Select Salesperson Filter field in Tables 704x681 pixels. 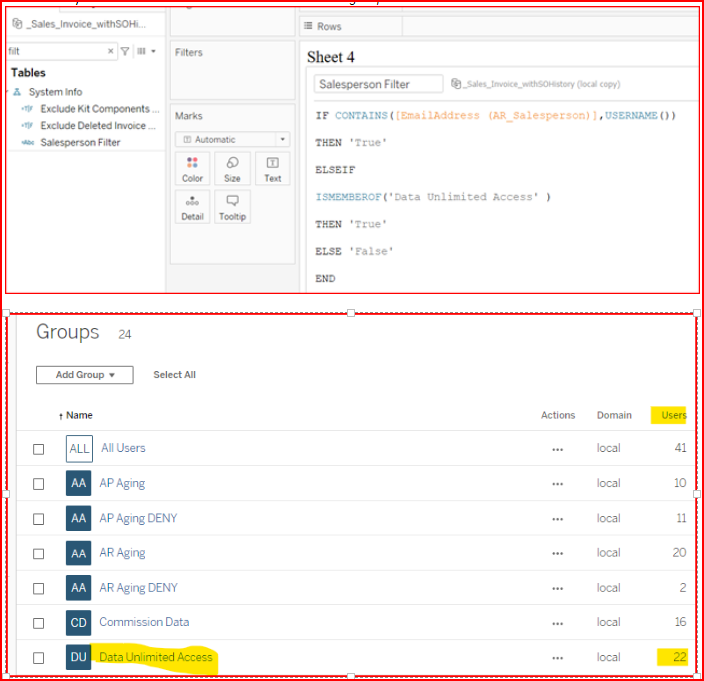80,143
